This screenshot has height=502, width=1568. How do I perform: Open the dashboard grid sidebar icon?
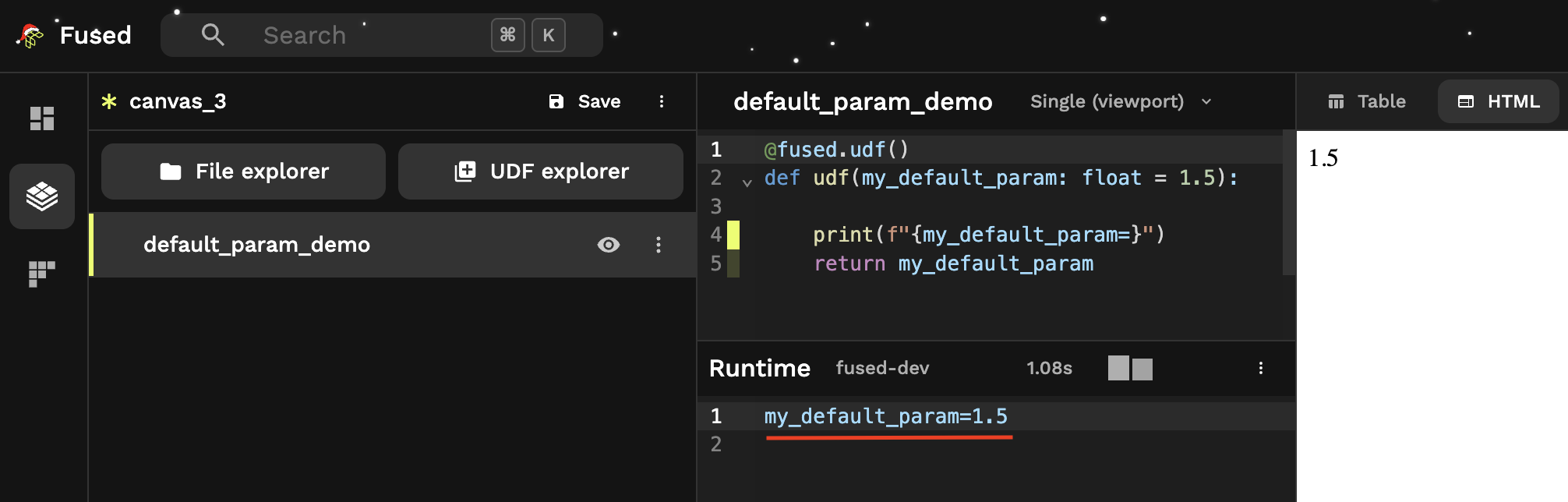[x=42, y=118]
